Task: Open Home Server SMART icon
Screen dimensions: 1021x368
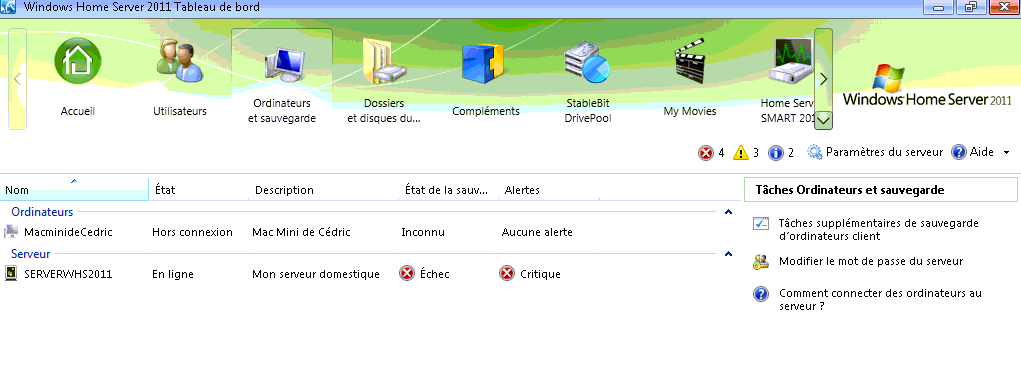Action: (790, 62)
